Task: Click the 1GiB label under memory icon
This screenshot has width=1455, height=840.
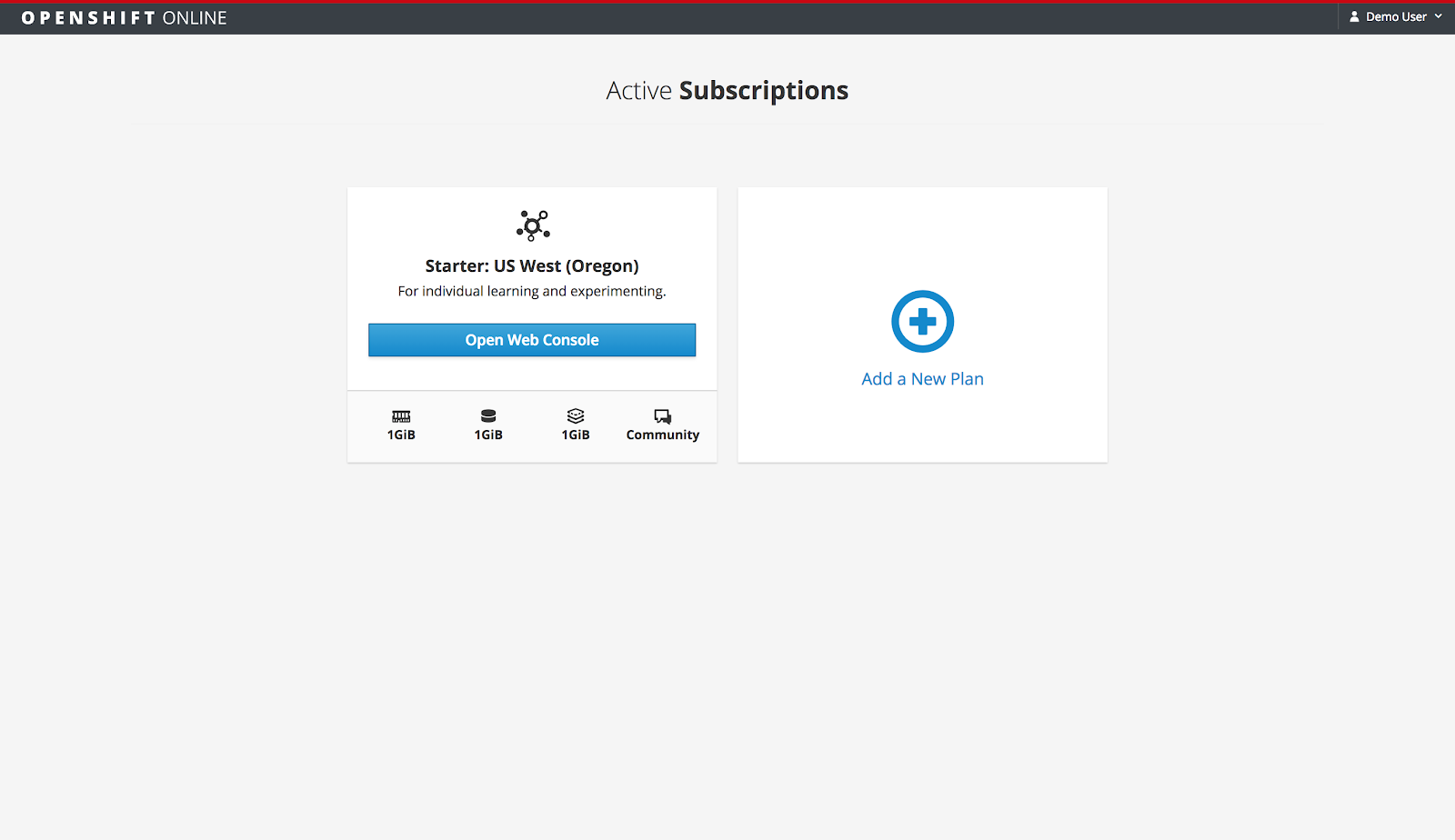Action: (x=401, y=435)
